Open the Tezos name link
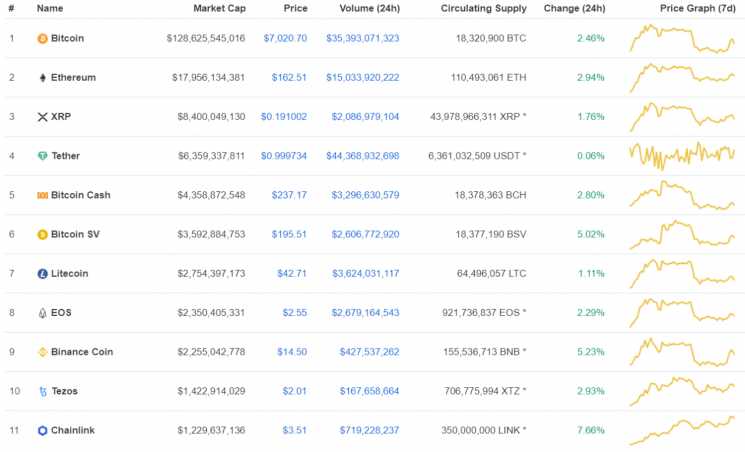Viewport: 745px width, 452px height. click(65, 391)
